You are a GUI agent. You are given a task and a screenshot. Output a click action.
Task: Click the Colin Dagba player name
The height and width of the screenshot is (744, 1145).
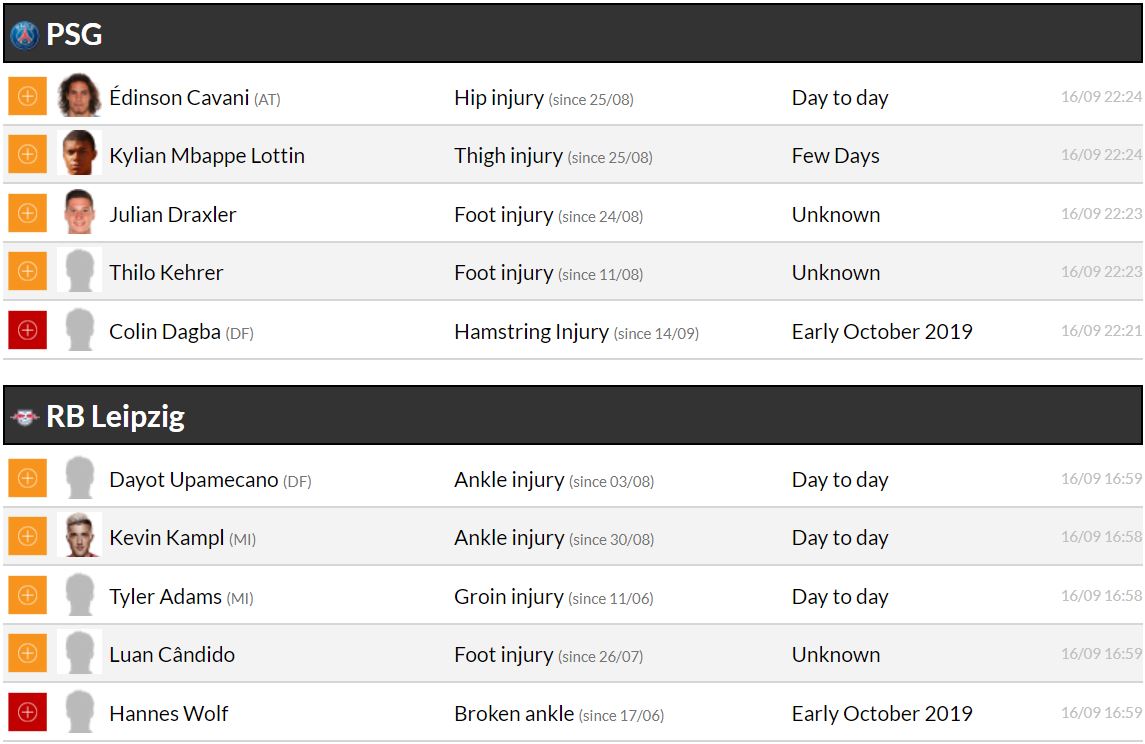pyautogui.click(x=164, y=332)
